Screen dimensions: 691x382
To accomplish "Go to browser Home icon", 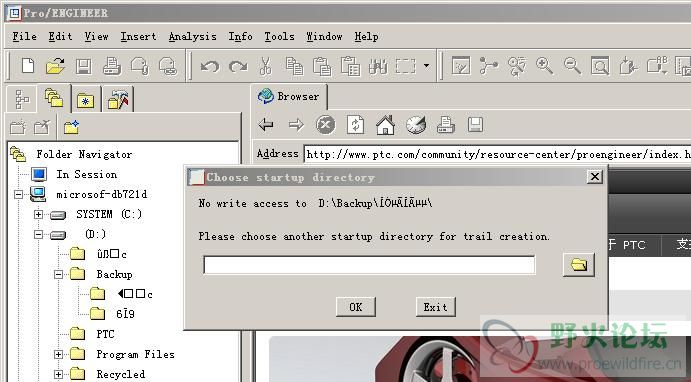I will [386, 125].
